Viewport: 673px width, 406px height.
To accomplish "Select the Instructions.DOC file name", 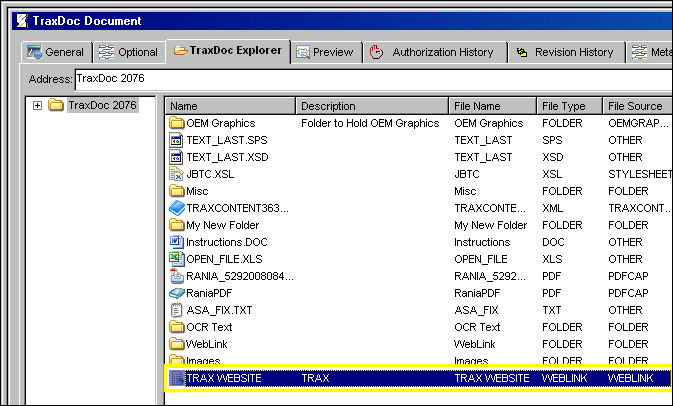I will [x=227, y=242].
